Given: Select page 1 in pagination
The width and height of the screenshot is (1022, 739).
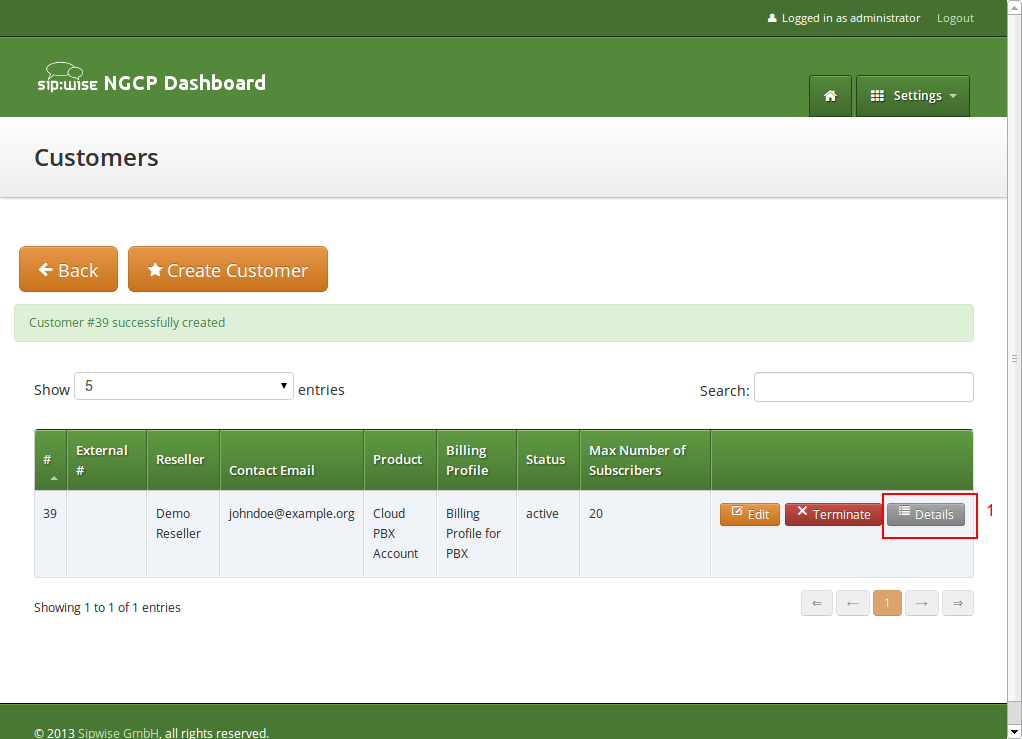Looking at the screenshot, I should (887, 603).
